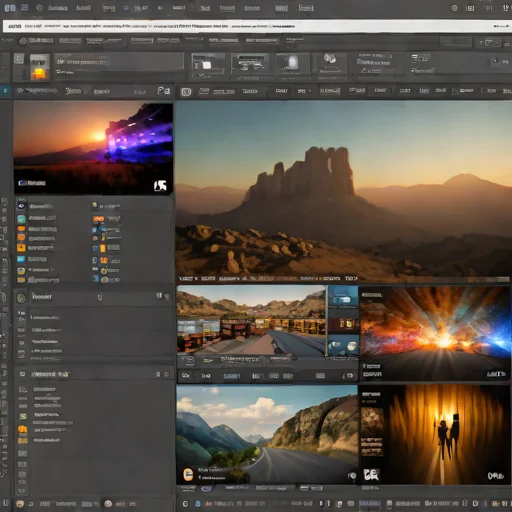Click the orange lightning-bolt square icon in left list
512x512 pixels.
21,248
